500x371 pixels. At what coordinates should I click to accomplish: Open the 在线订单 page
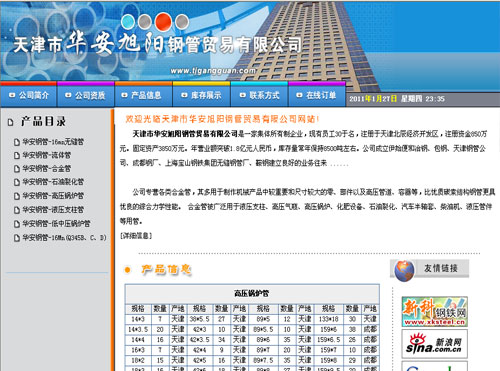click(x=316, y=95)
